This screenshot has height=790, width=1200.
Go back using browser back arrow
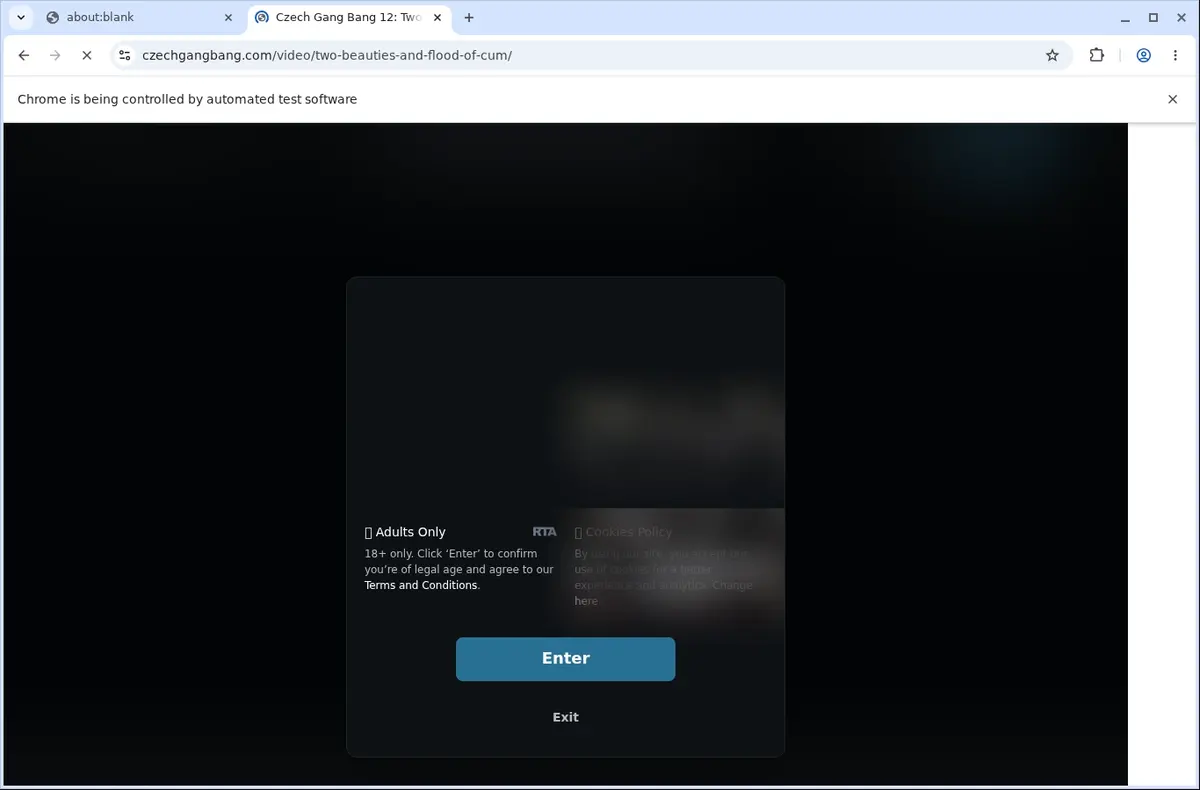pos(24,56)
